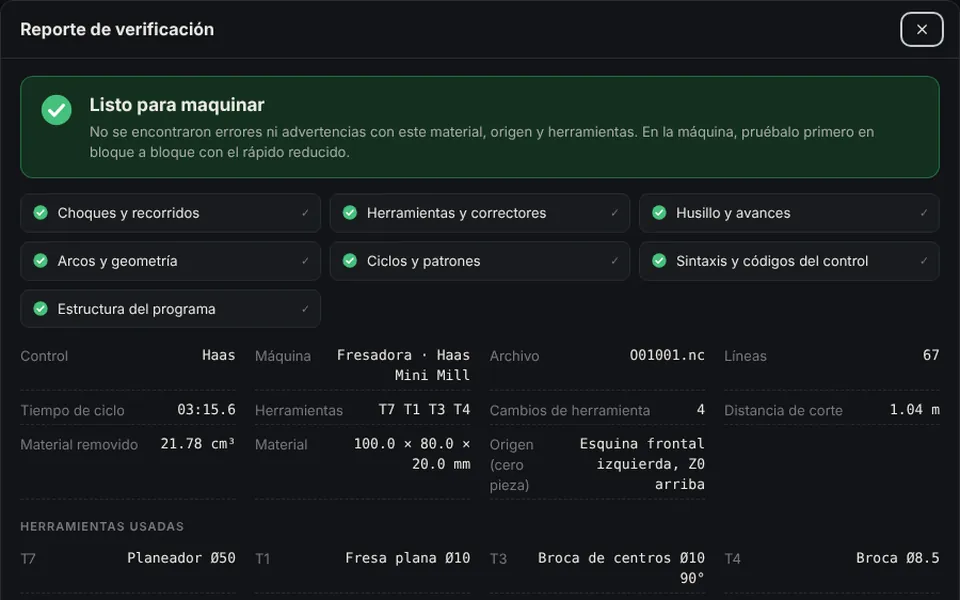Select the Líneas value 67
Viewport: 960px width, 600px height.
point(931,355)
